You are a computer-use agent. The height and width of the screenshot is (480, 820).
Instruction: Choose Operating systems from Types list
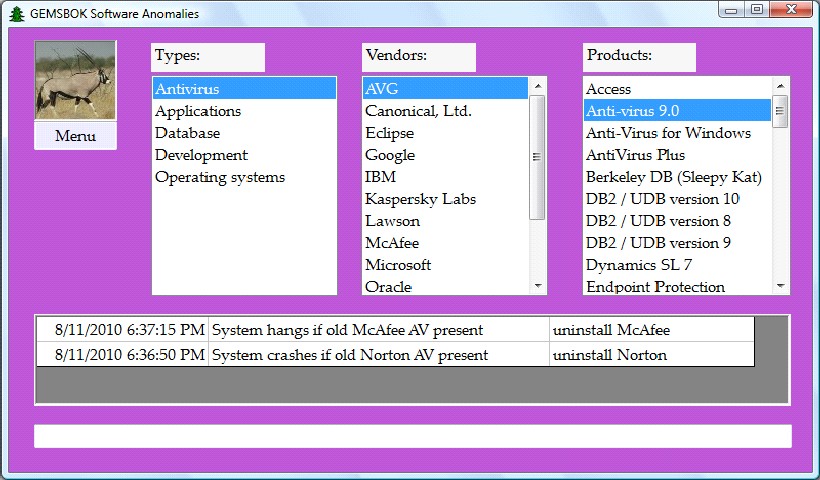pos(220,177)
